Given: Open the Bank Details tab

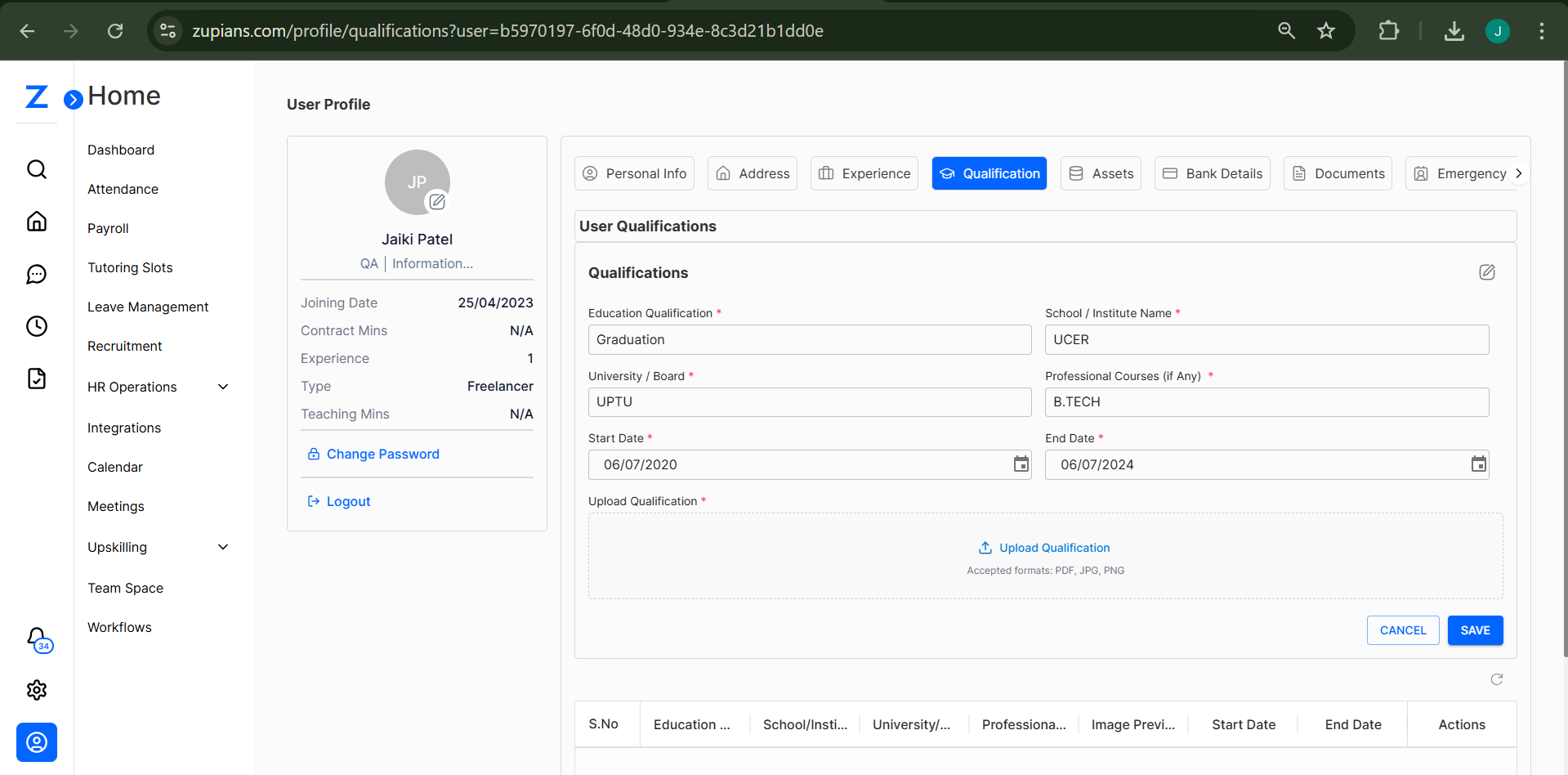Looking at the screenshot, I should [x=1212, y=173].
